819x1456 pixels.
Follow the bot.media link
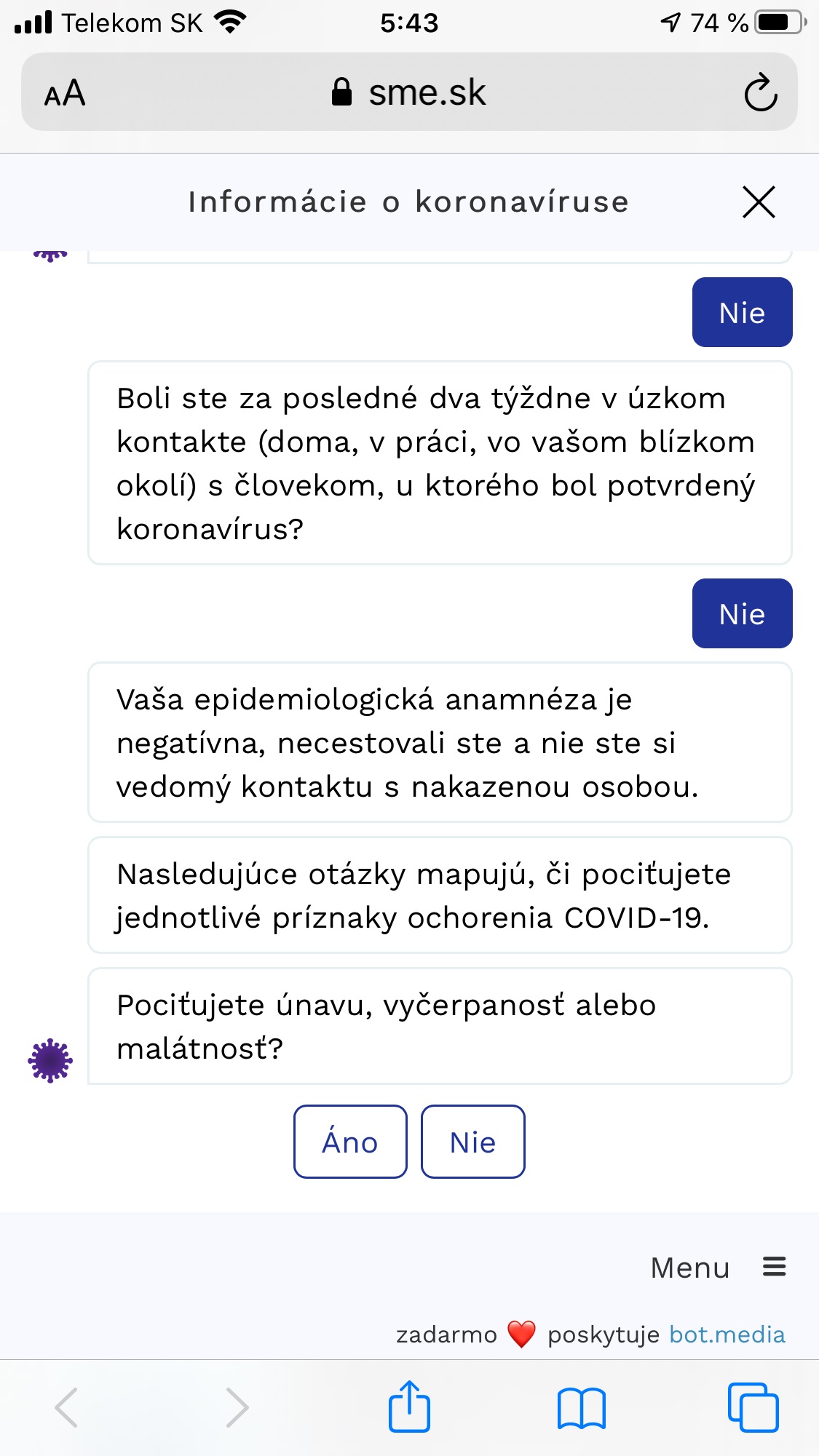[727, 1334]
